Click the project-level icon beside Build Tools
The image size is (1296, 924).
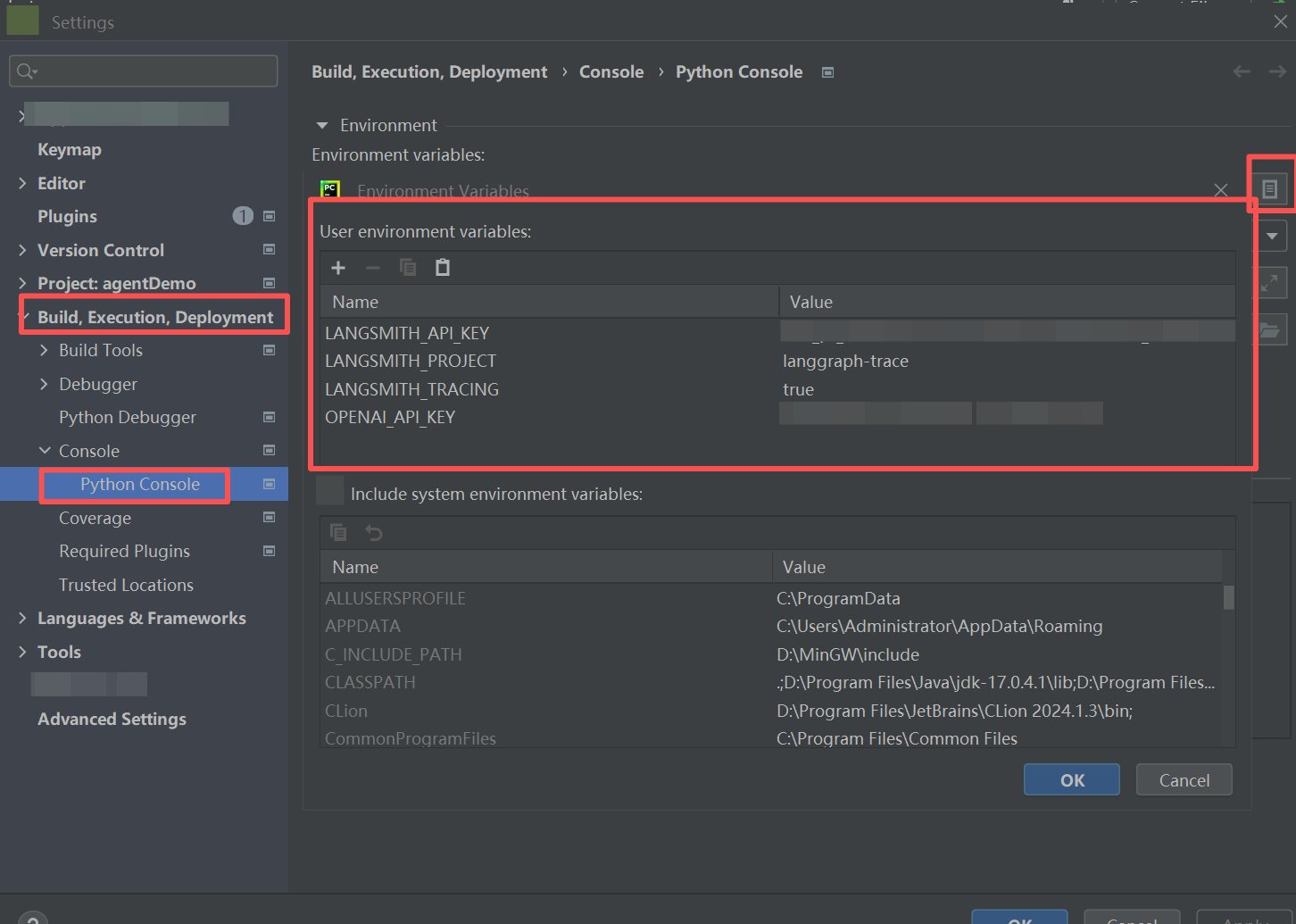[x=269, y=350]
